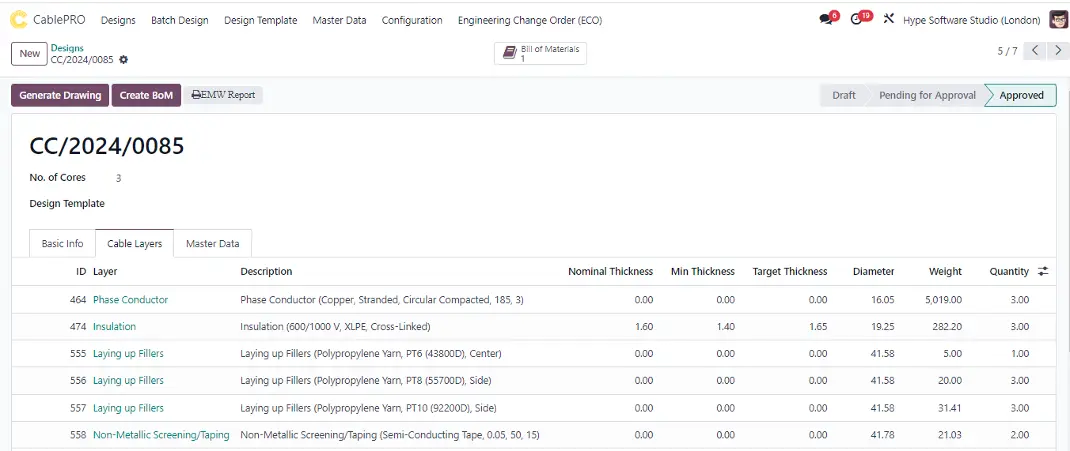Click the record pager 5 / 7
Screen dimensions: 1070x451
pos(1007,51)
